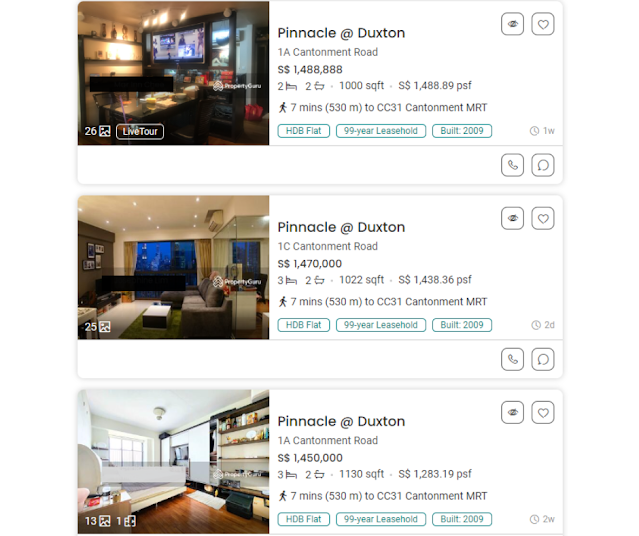Open chat for the S$ 1,488,888 listing
Viewport: 639px width, 536px height.
543,165
